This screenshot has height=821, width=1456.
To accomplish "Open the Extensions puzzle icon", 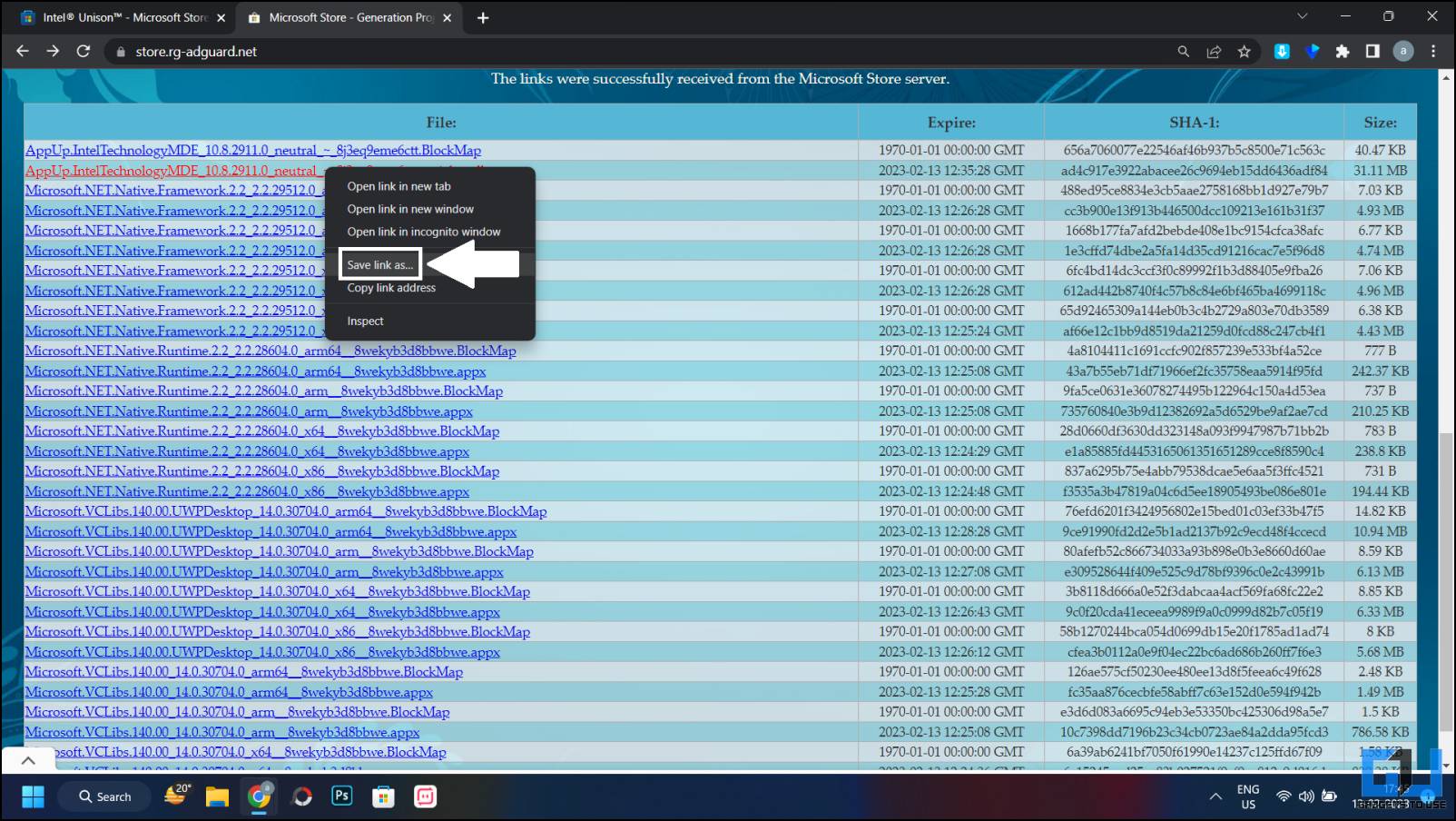I will [1342, 52].
